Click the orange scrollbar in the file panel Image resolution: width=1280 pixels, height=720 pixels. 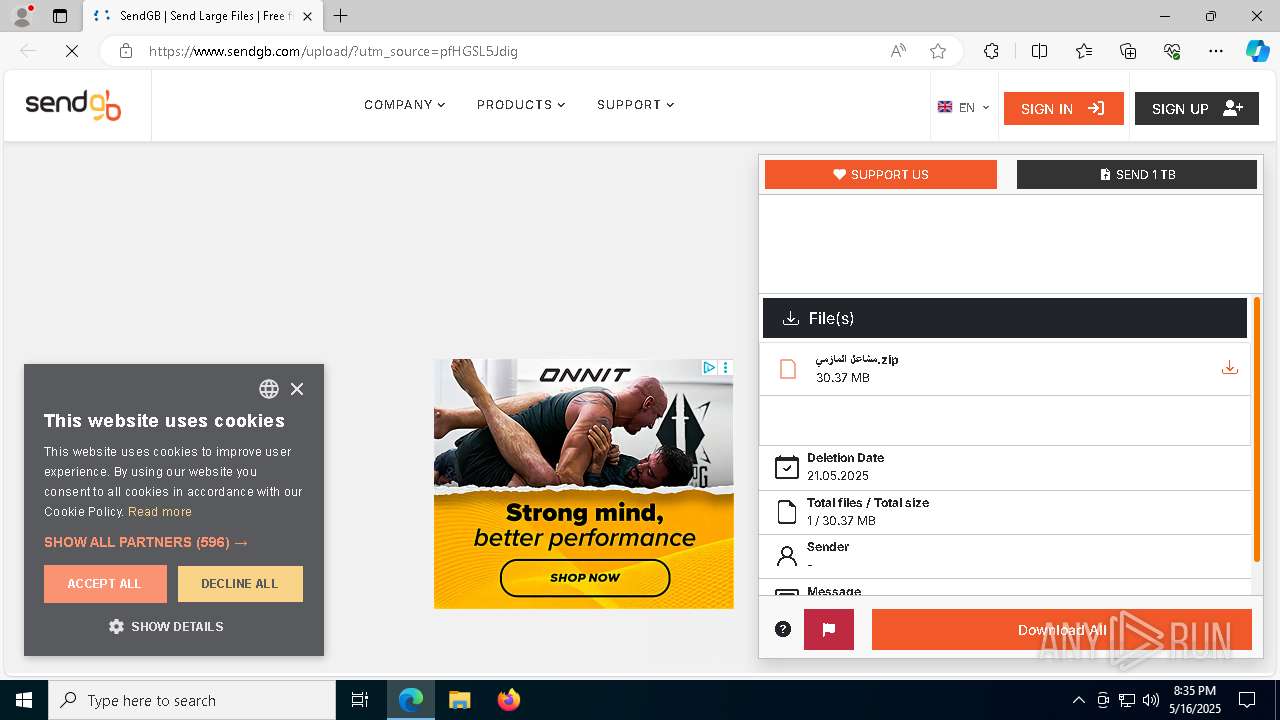click(x=1257, y=430)
